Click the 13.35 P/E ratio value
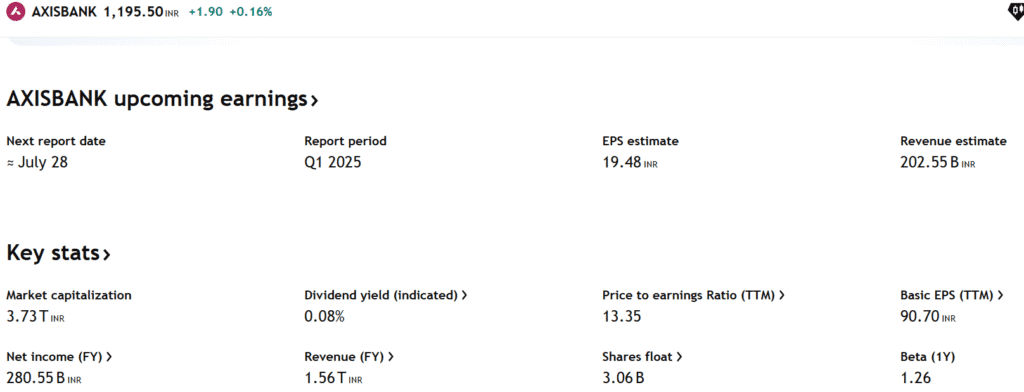This screenshot has width=1024, height=392. click(622, 317)
